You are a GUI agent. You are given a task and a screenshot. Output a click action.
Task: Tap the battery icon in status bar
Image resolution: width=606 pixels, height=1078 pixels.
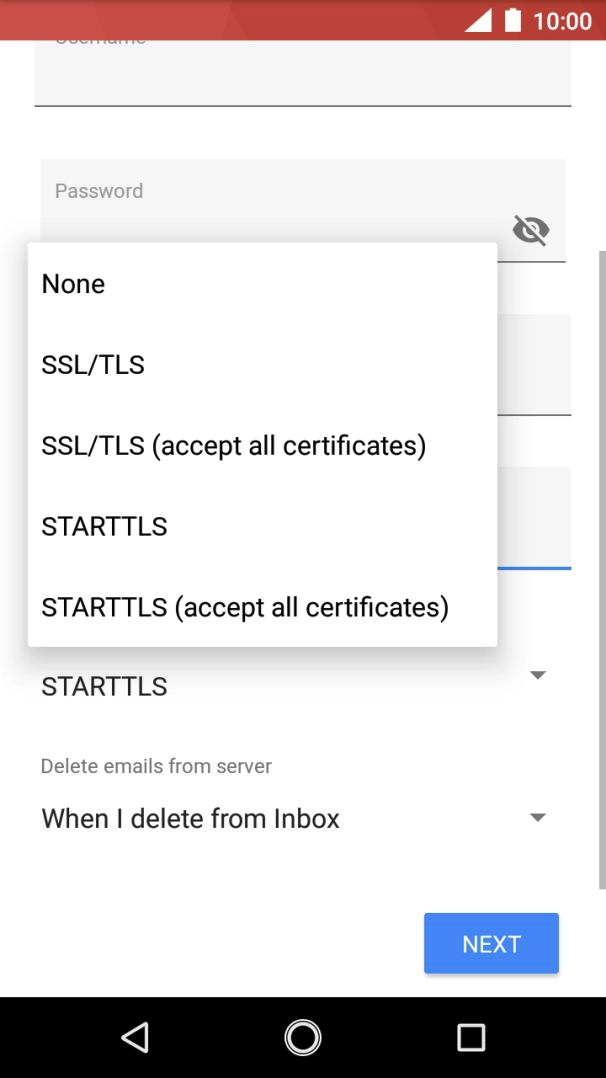coord(513,20)
